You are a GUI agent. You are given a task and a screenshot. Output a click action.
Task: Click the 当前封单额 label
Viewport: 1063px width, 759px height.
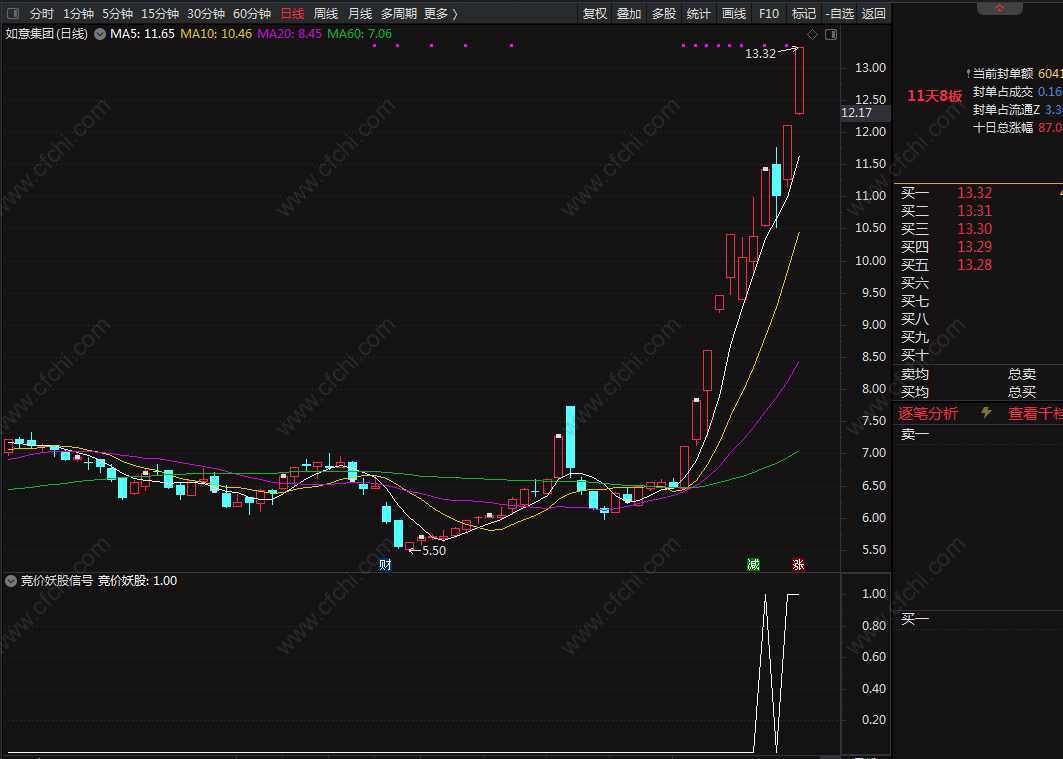[x=1003, y=73]
